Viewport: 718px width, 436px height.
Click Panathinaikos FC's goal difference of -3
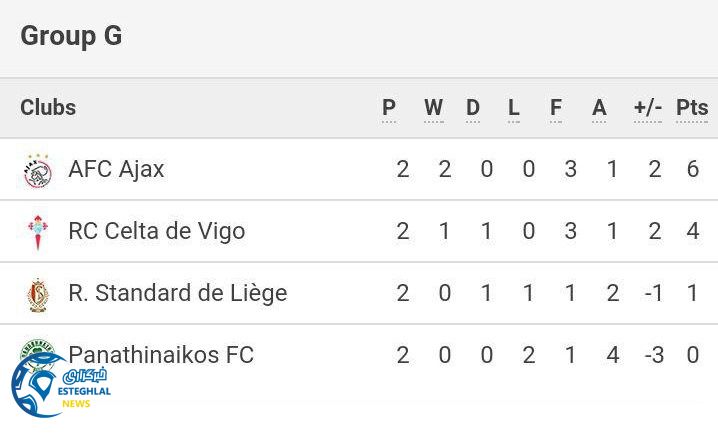pos(653,355)
